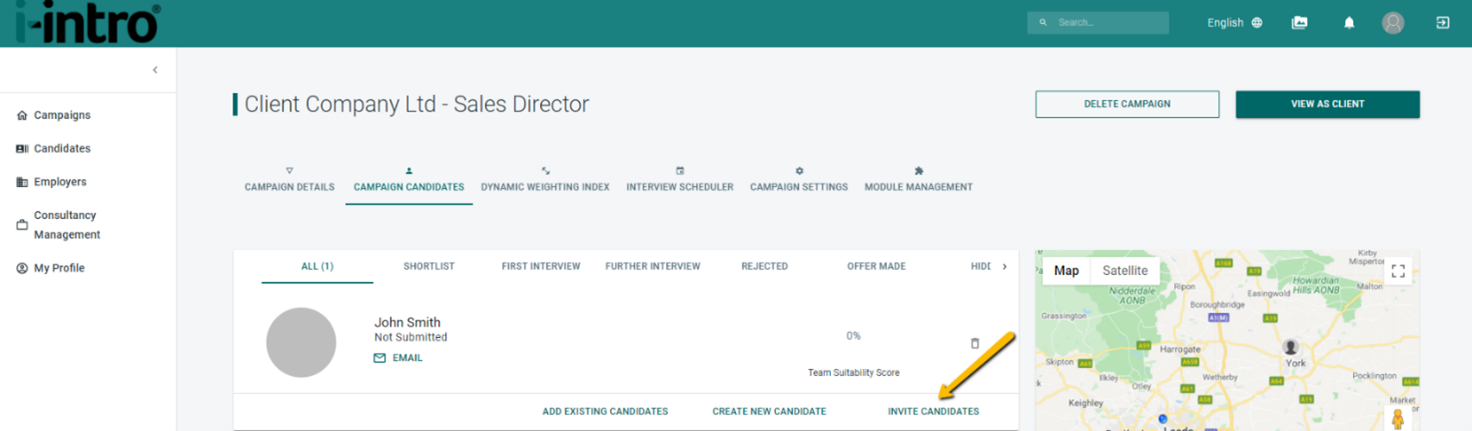Click the globe language icon
This screenshot has width=1472, height=431.
pos(1257,22)
